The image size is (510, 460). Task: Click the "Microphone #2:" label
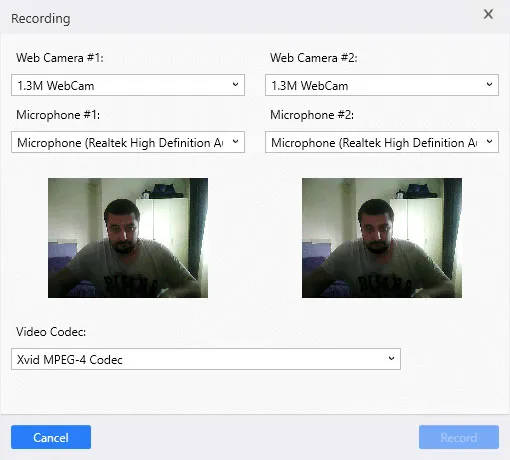click(x=312, y=115)
